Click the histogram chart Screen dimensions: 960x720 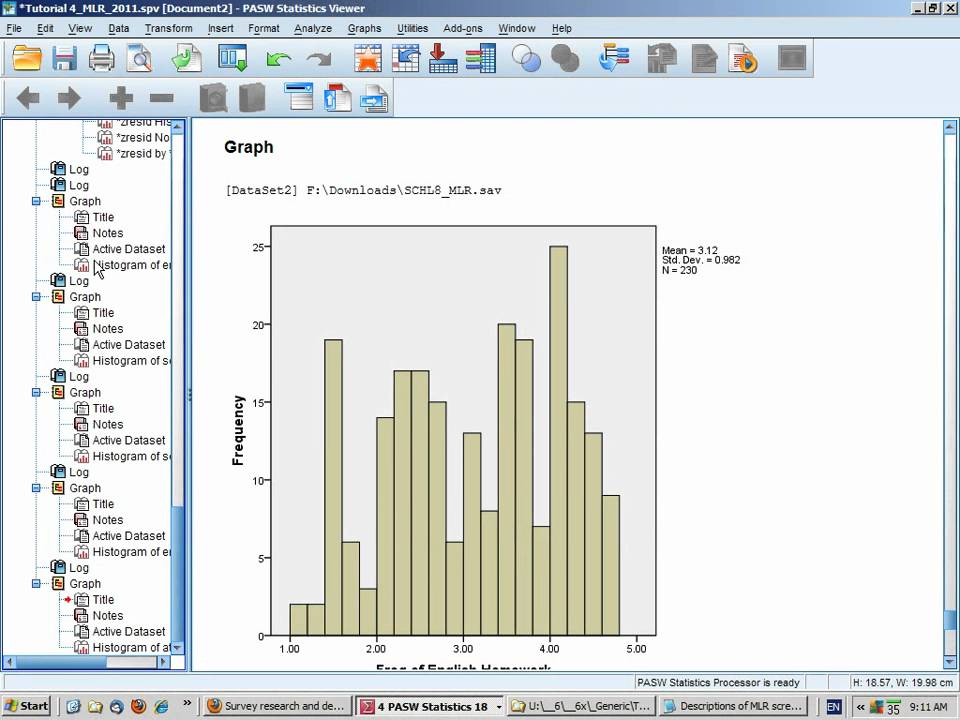463,431
